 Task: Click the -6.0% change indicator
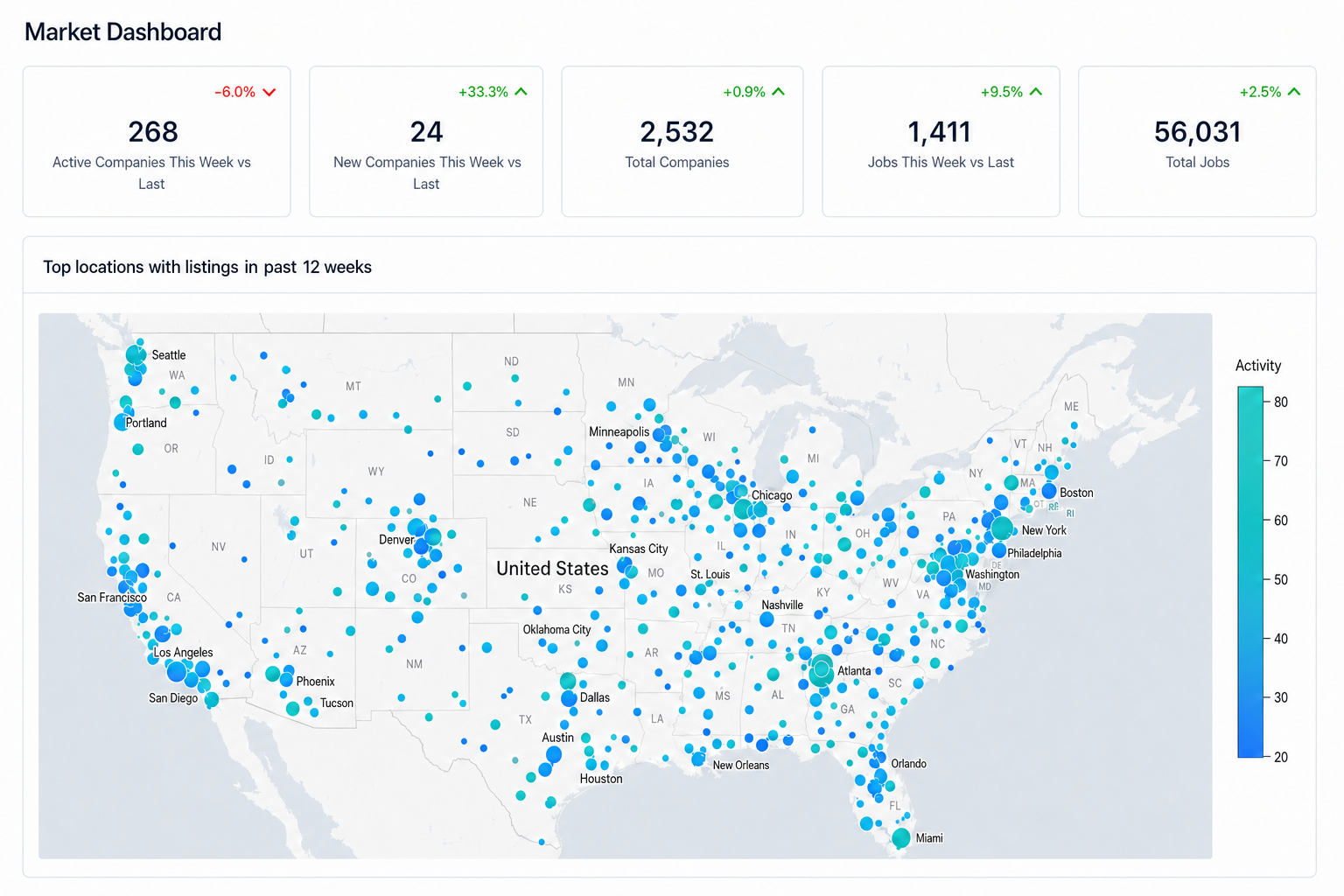coord(235,92)
